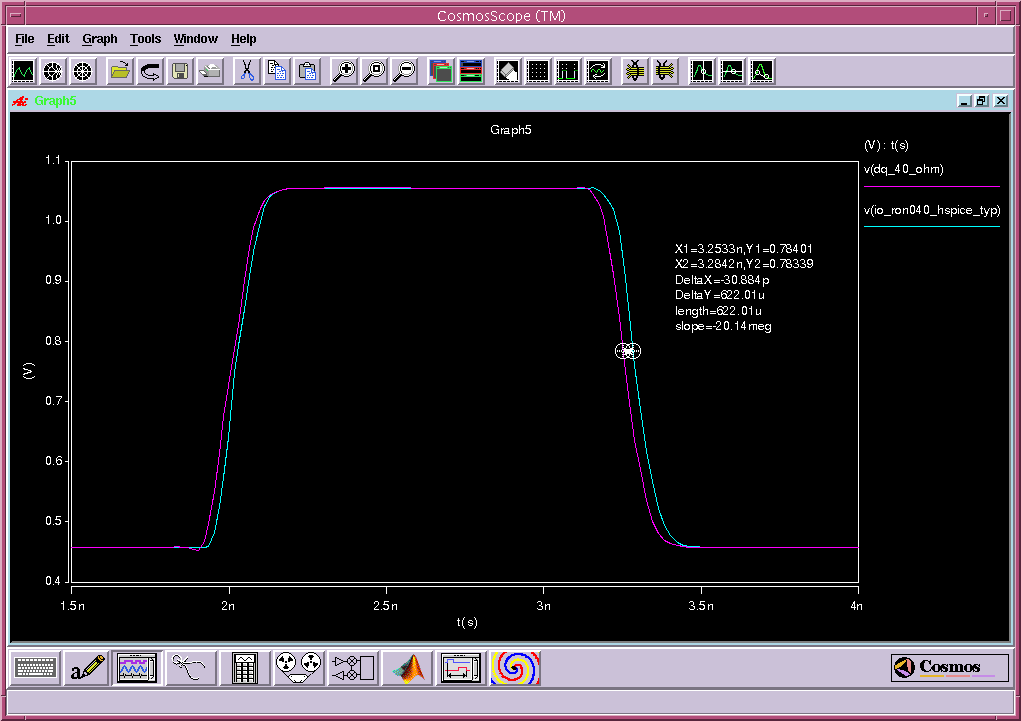Click the zoom in magnifier icon
Viewport: 1021px width, 721px height.
344,71
